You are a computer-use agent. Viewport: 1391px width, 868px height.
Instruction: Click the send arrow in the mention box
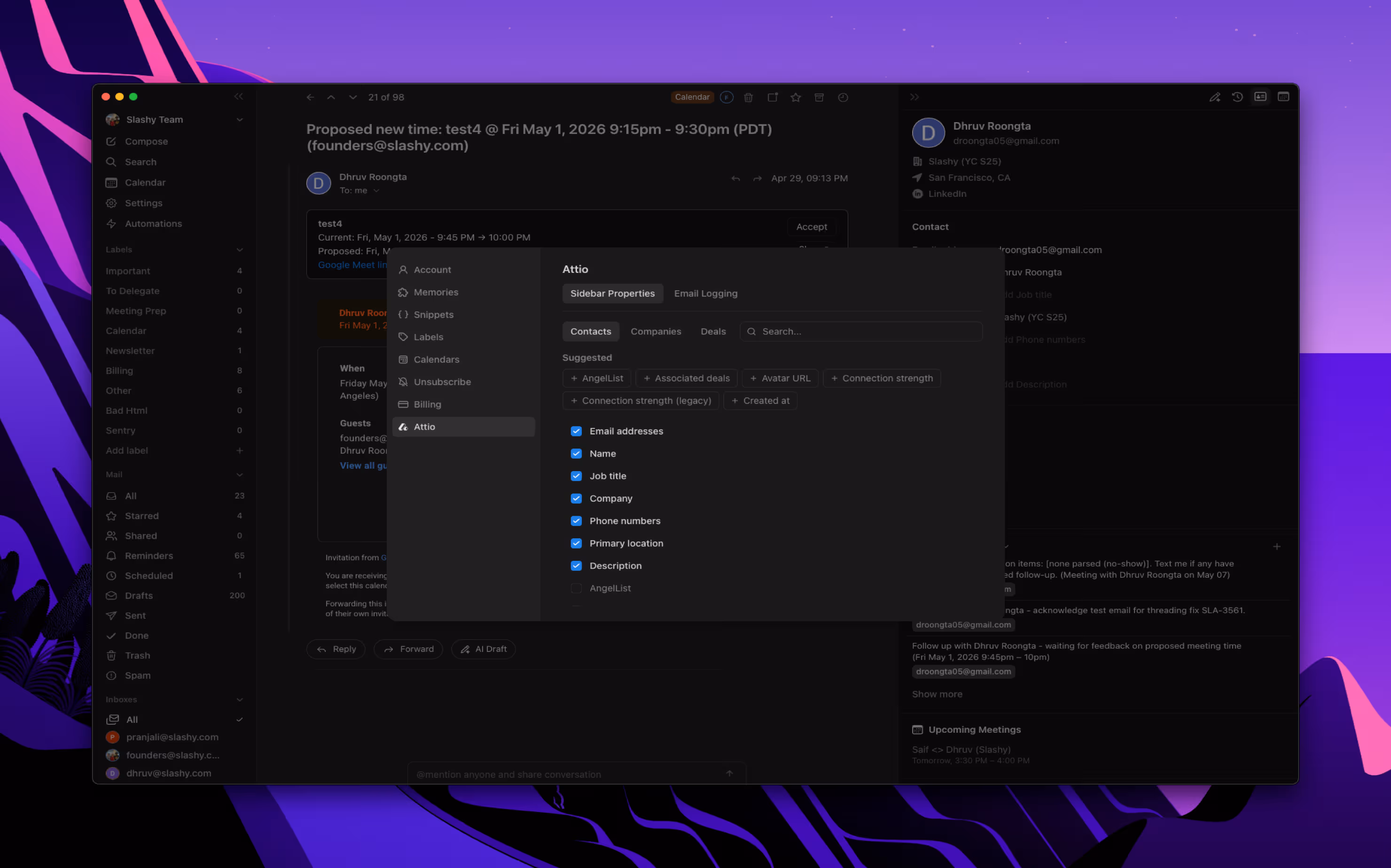[x=729, y=773]
